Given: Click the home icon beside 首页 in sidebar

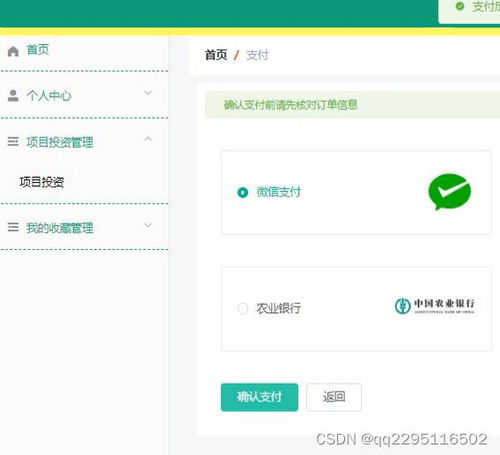Looking at the screenshot, I should [13, 51].
